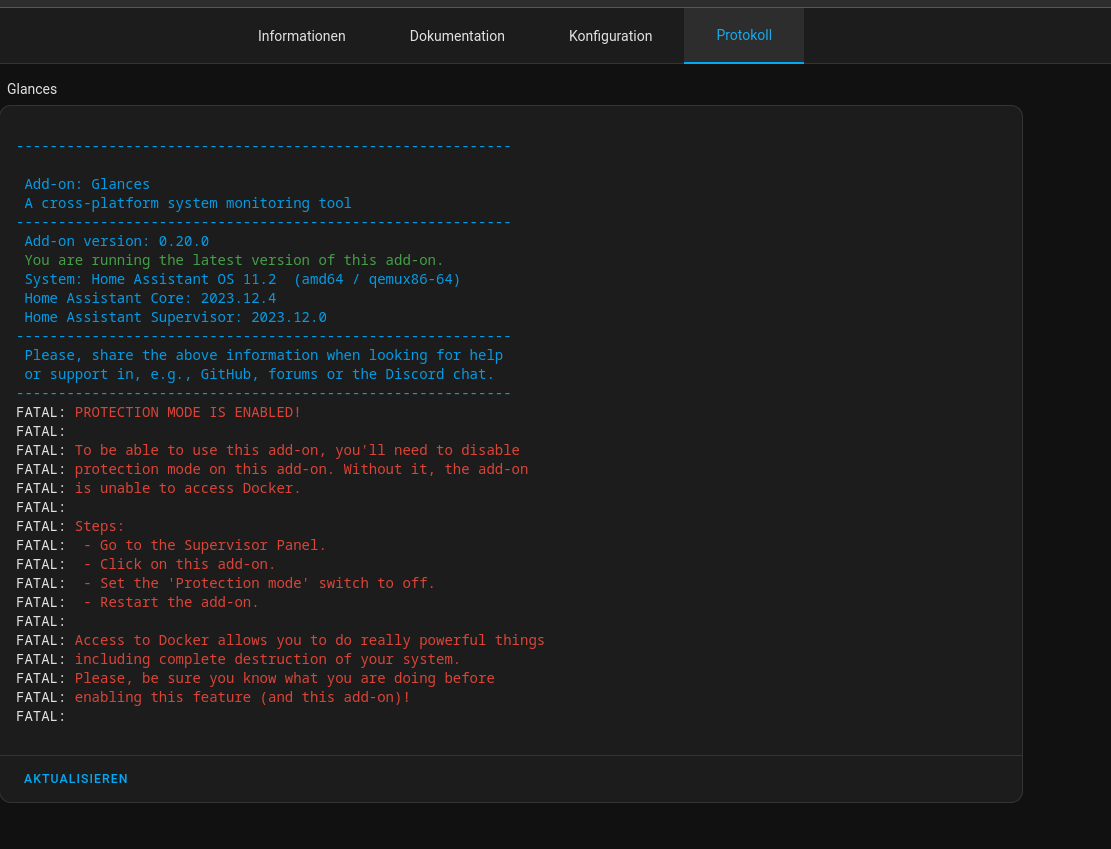Image resolution: width=1111 pixels, height=849 pixels.
Task: Open the Informationen tab
Action: click(x=301, y=36)
